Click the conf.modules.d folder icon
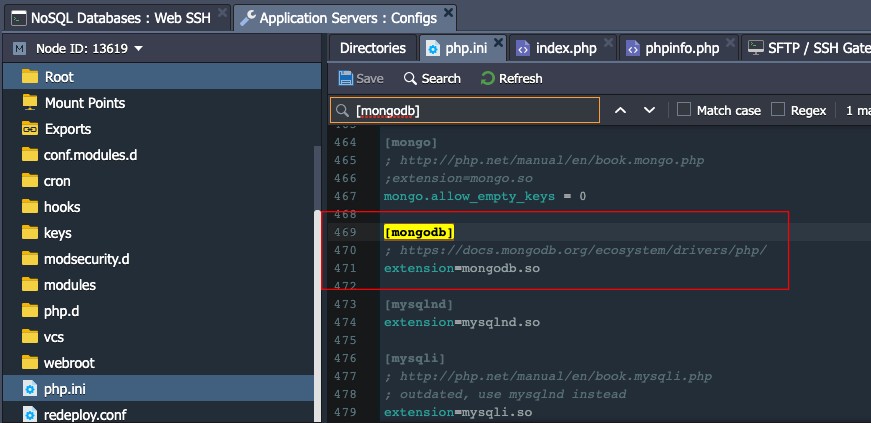 [x=30, y=155]
